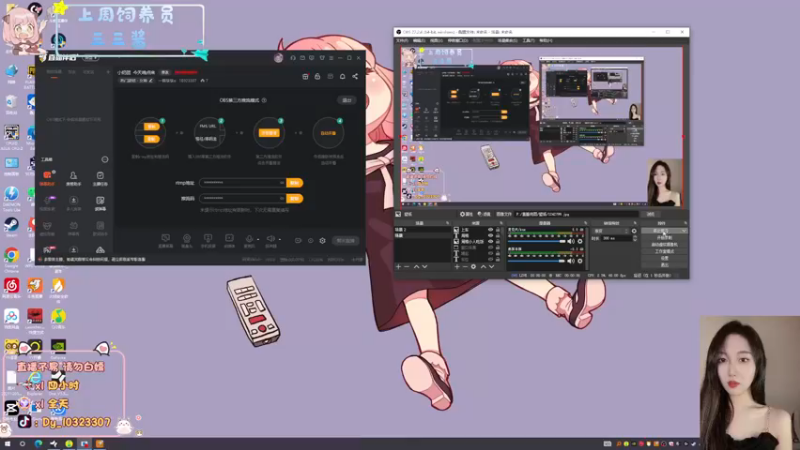Open transition settings gear in OBS transitions panel
This screenshot has width=800, height=450.
pyautogui.click(x=634, y=231)
